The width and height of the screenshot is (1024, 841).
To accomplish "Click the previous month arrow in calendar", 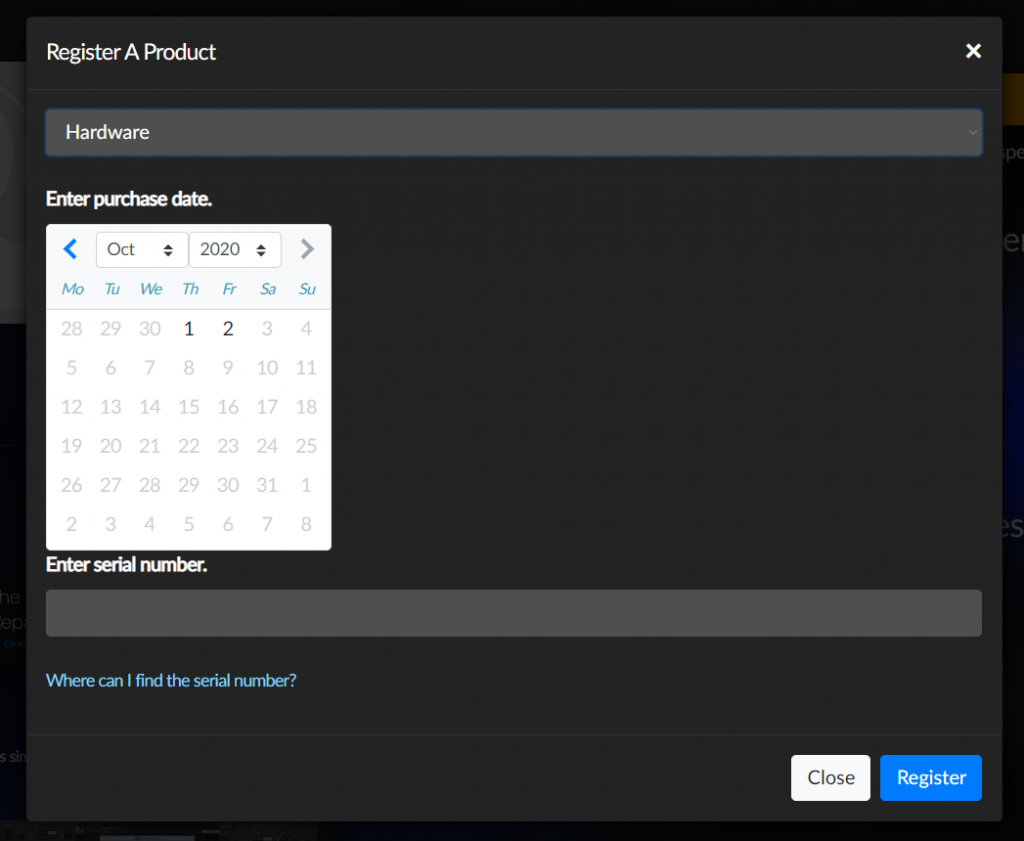I will tap(70, 249).
